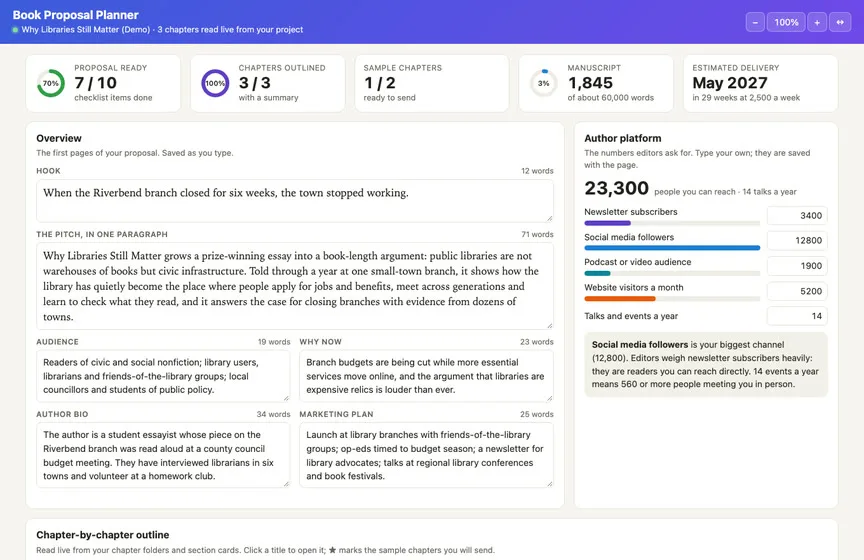Click 'of about 60,000 words' caption
This screenshot has height=560, width=864.
[x=611, y=98]
